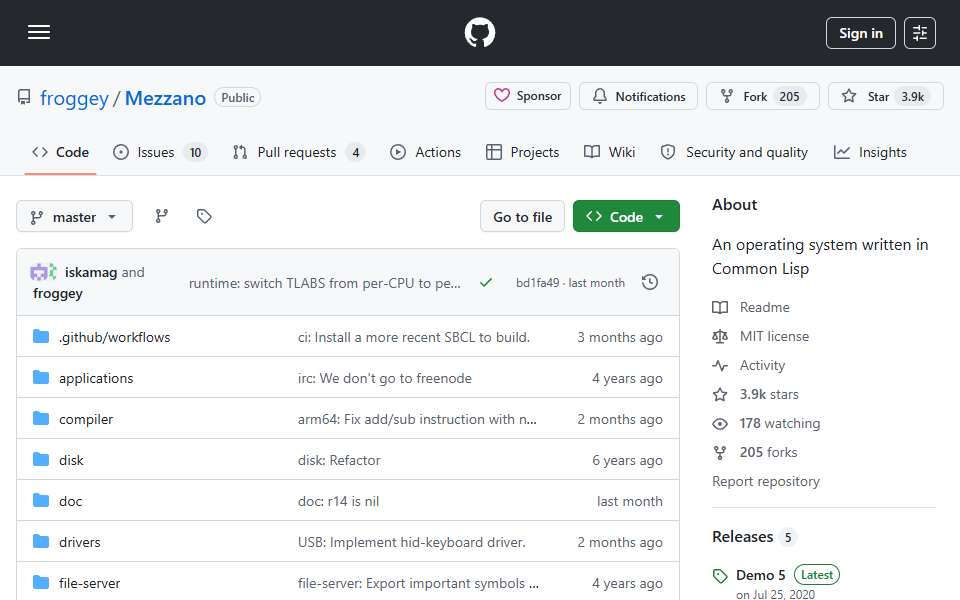Screen dimensions: 960x600
Task: Open the Insights tab
Action: (870, 152)
